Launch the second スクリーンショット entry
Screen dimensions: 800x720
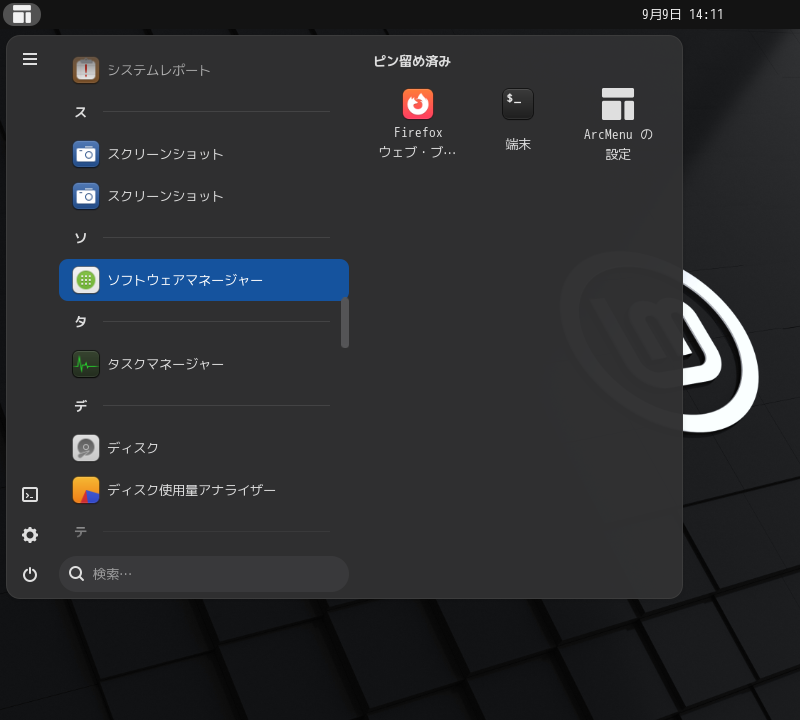pyautogui.click(x=204, y=196)
